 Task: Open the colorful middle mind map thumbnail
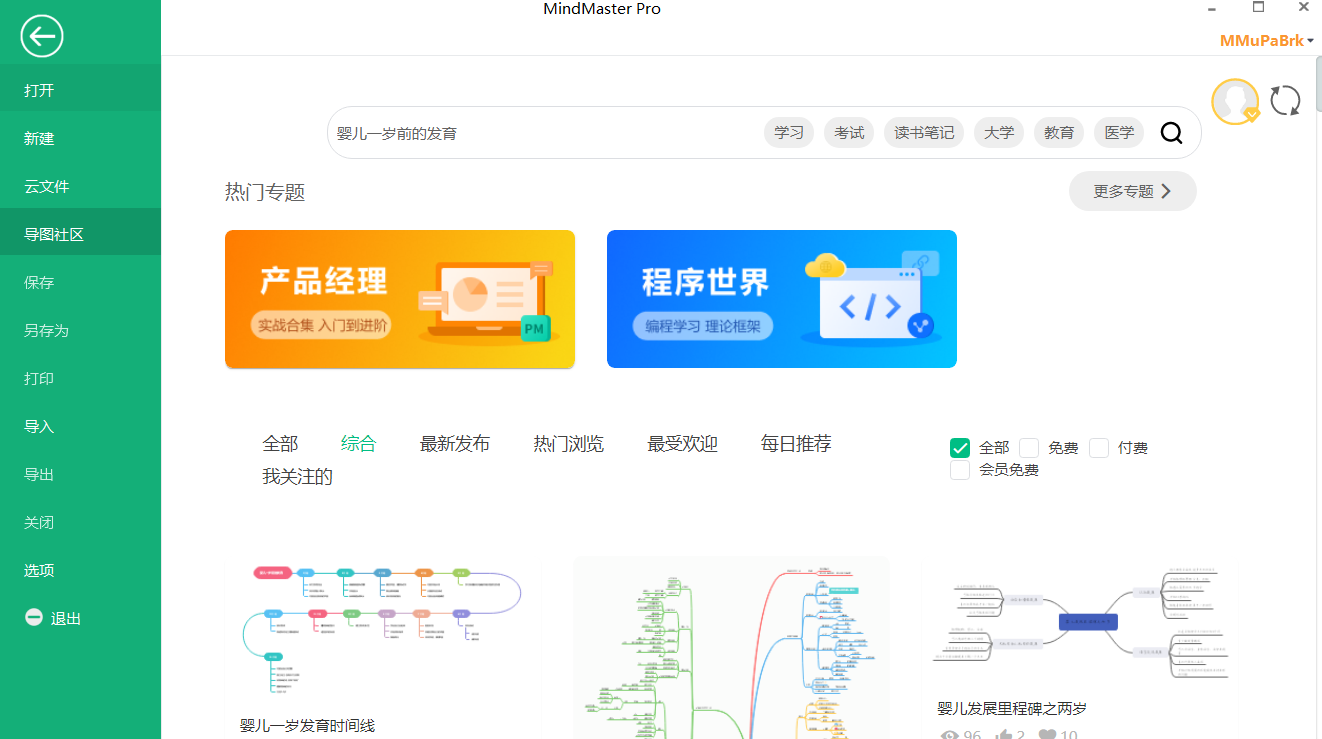(732, 648)
